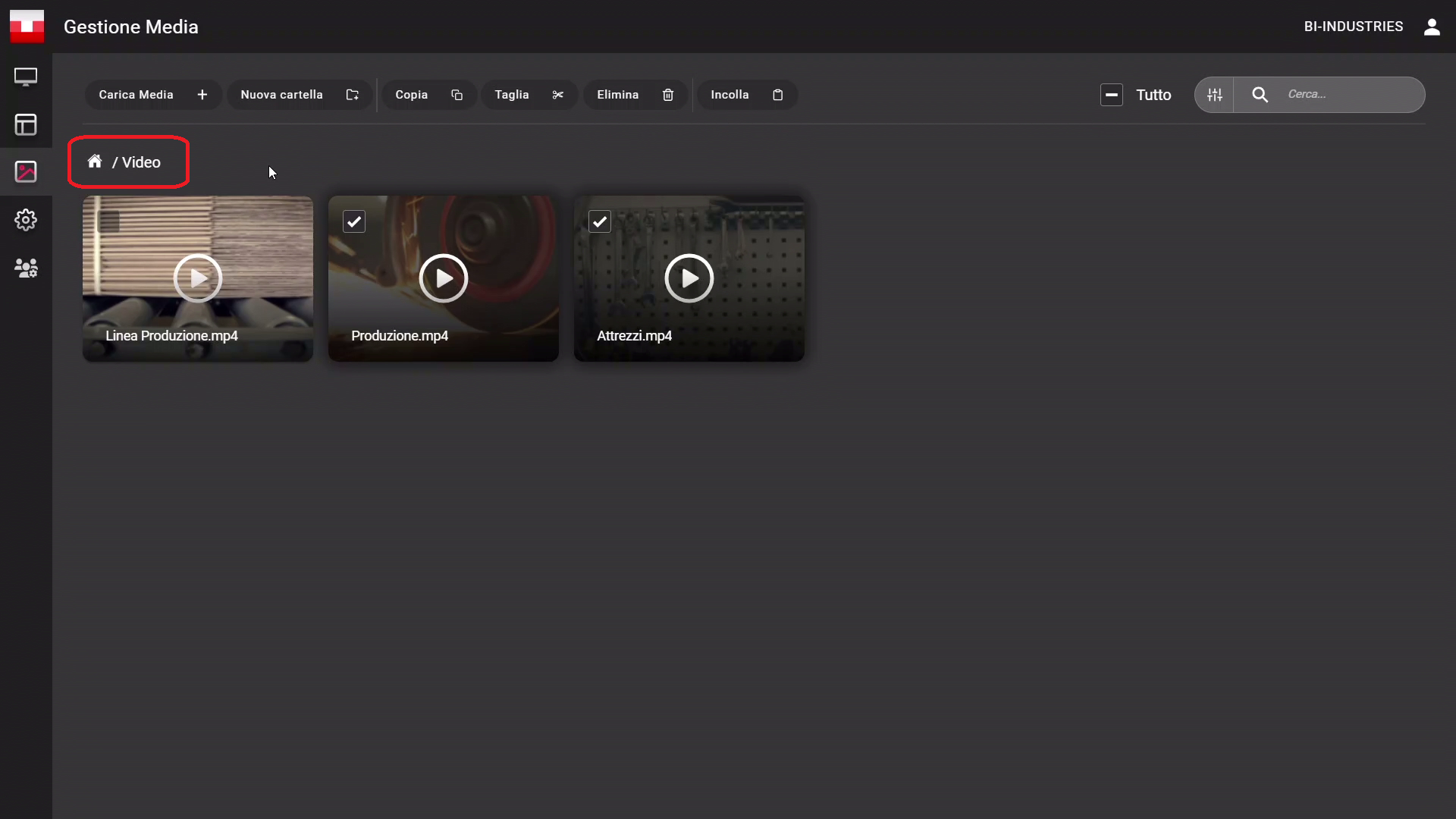
Task: Open the layout templates sidebar icon
Action: (26, 124)
